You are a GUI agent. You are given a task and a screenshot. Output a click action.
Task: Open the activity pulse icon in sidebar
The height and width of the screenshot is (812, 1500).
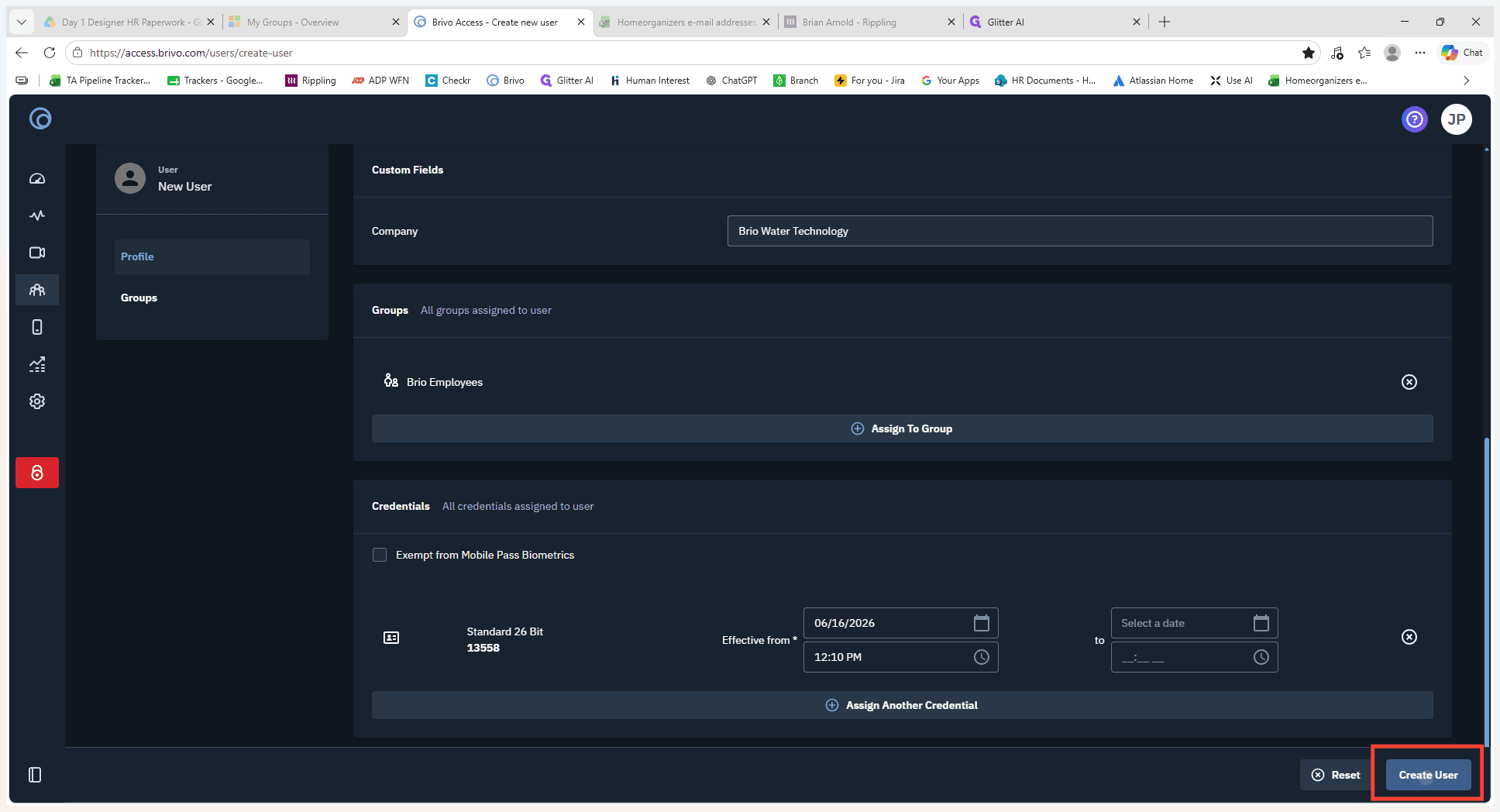37,215
